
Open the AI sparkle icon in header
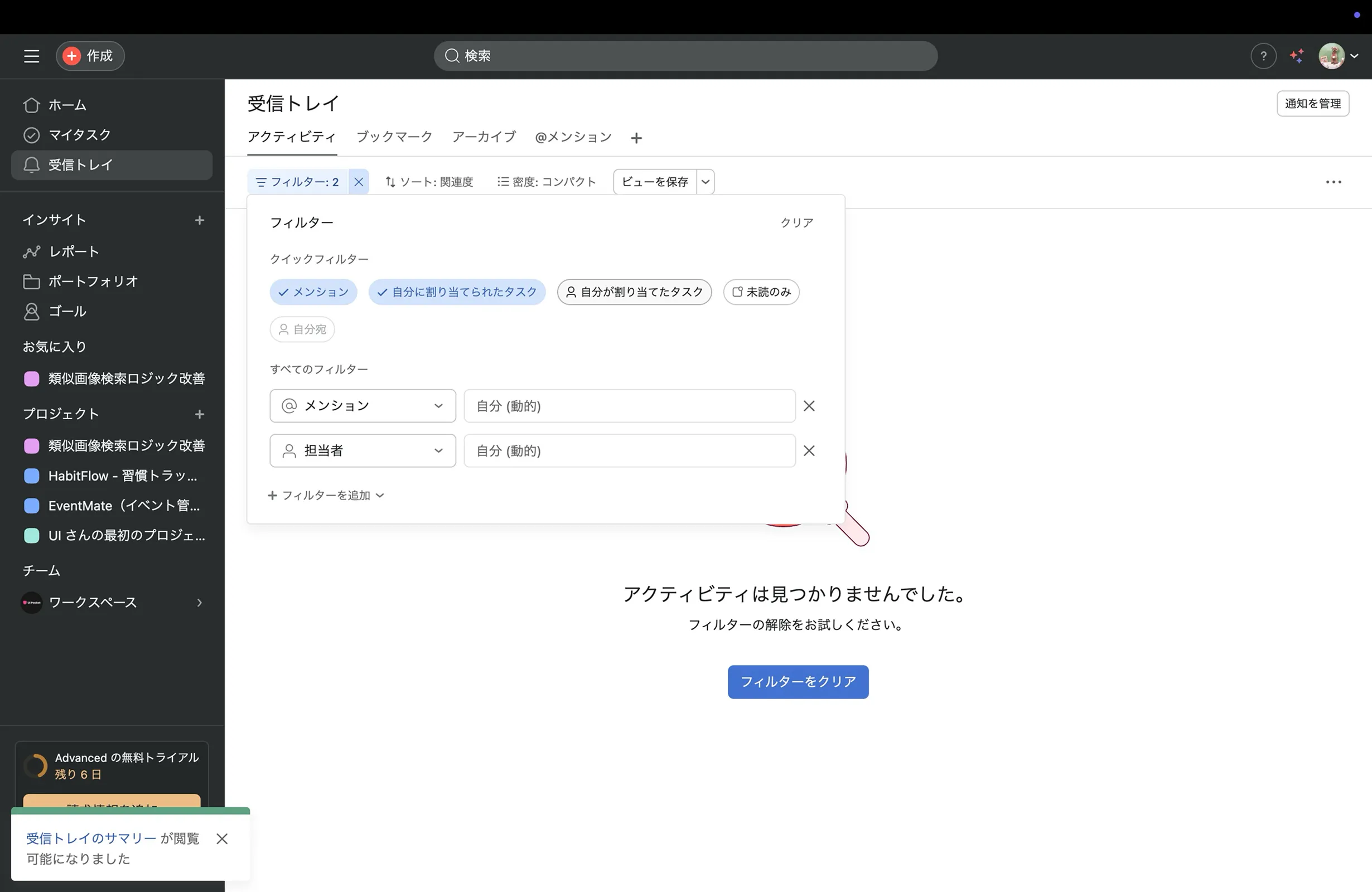click(x=1297, y=56)
